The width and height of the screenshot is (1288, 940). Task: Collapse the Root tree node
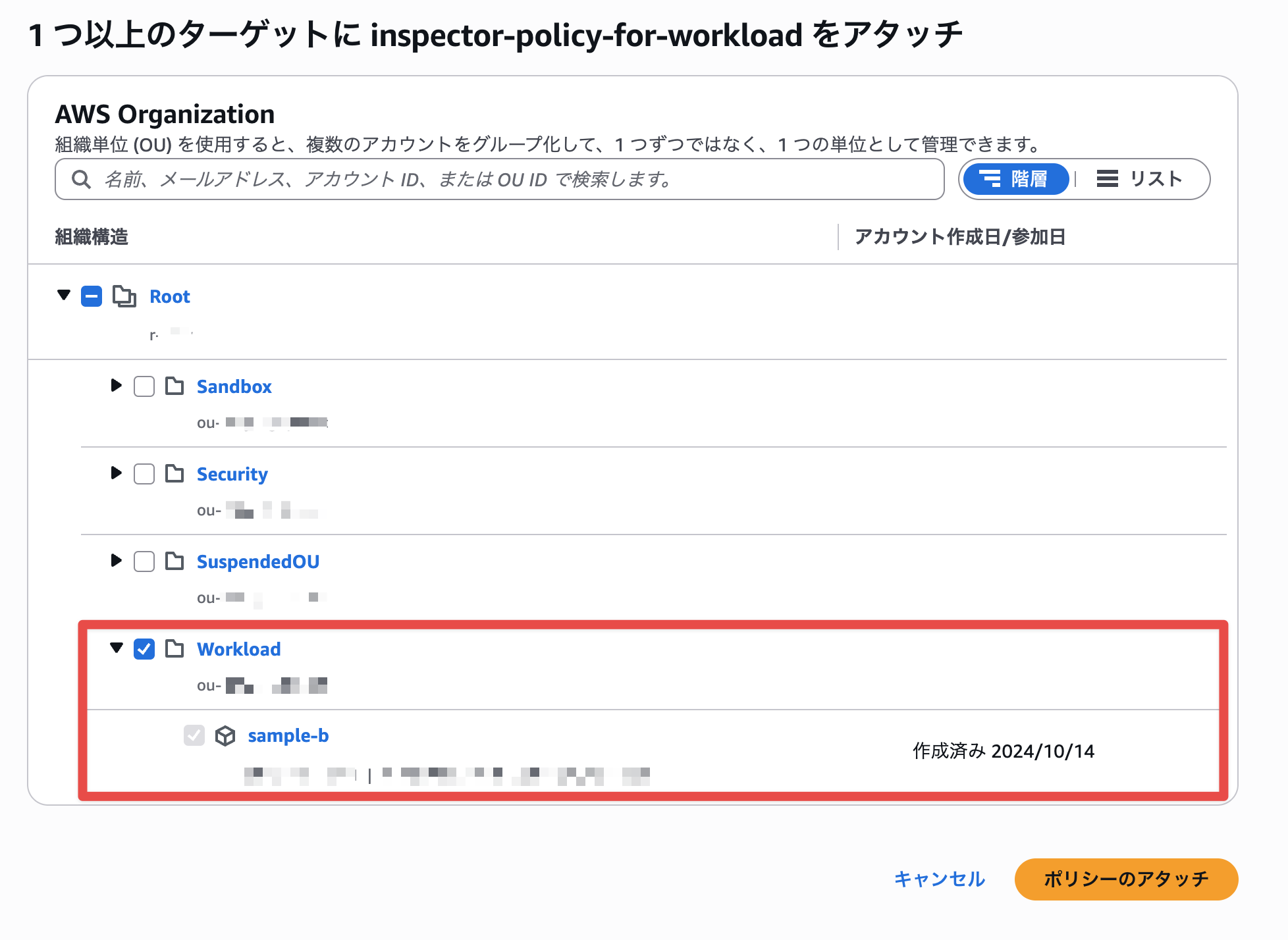click(64, 296)
